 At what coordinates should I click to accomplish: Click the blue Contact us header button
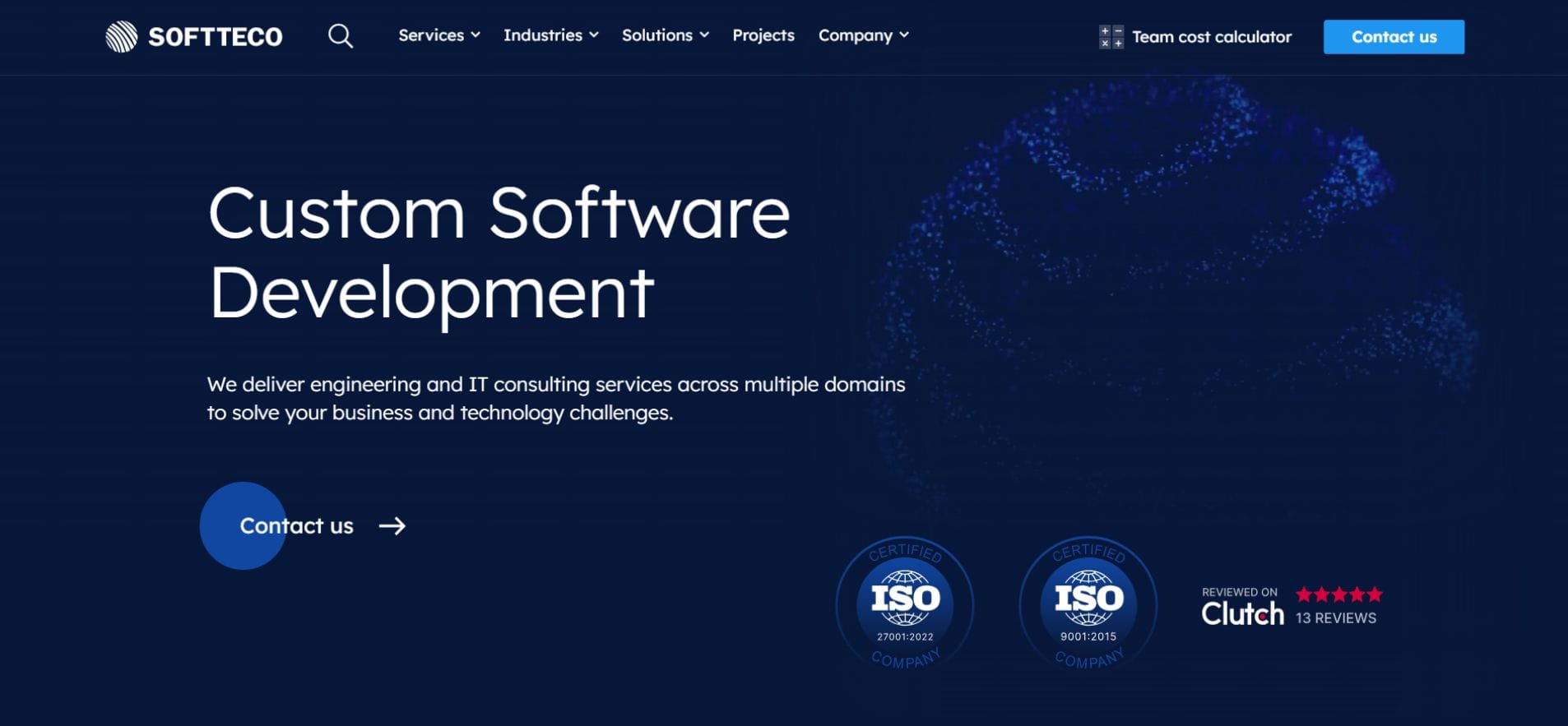click(x=1394, y=37)
